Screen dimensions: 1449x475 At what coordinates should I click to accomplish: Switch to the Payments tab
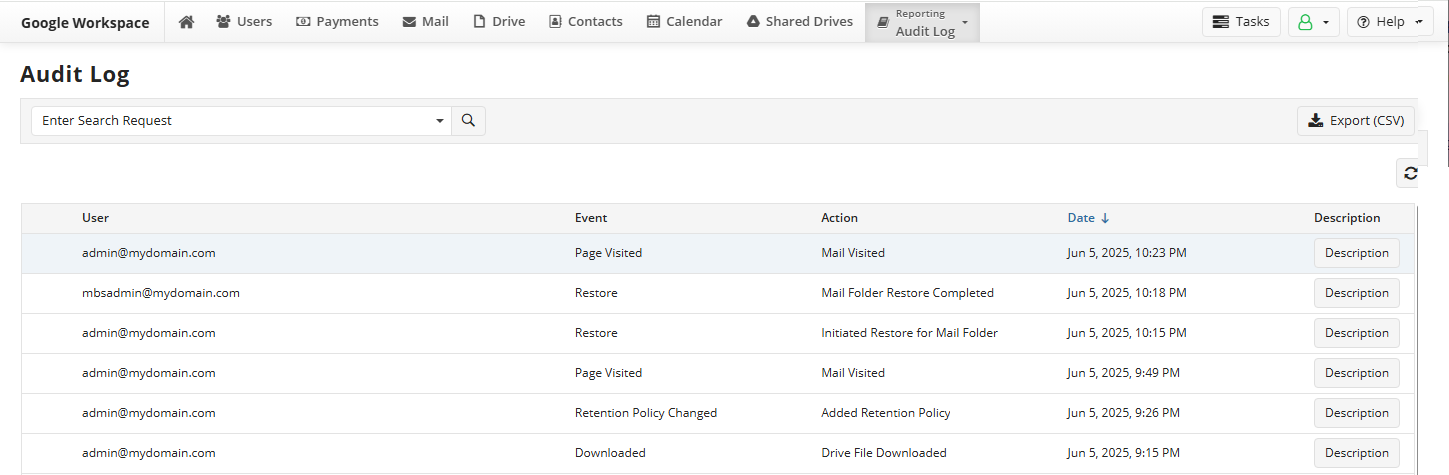337,21
